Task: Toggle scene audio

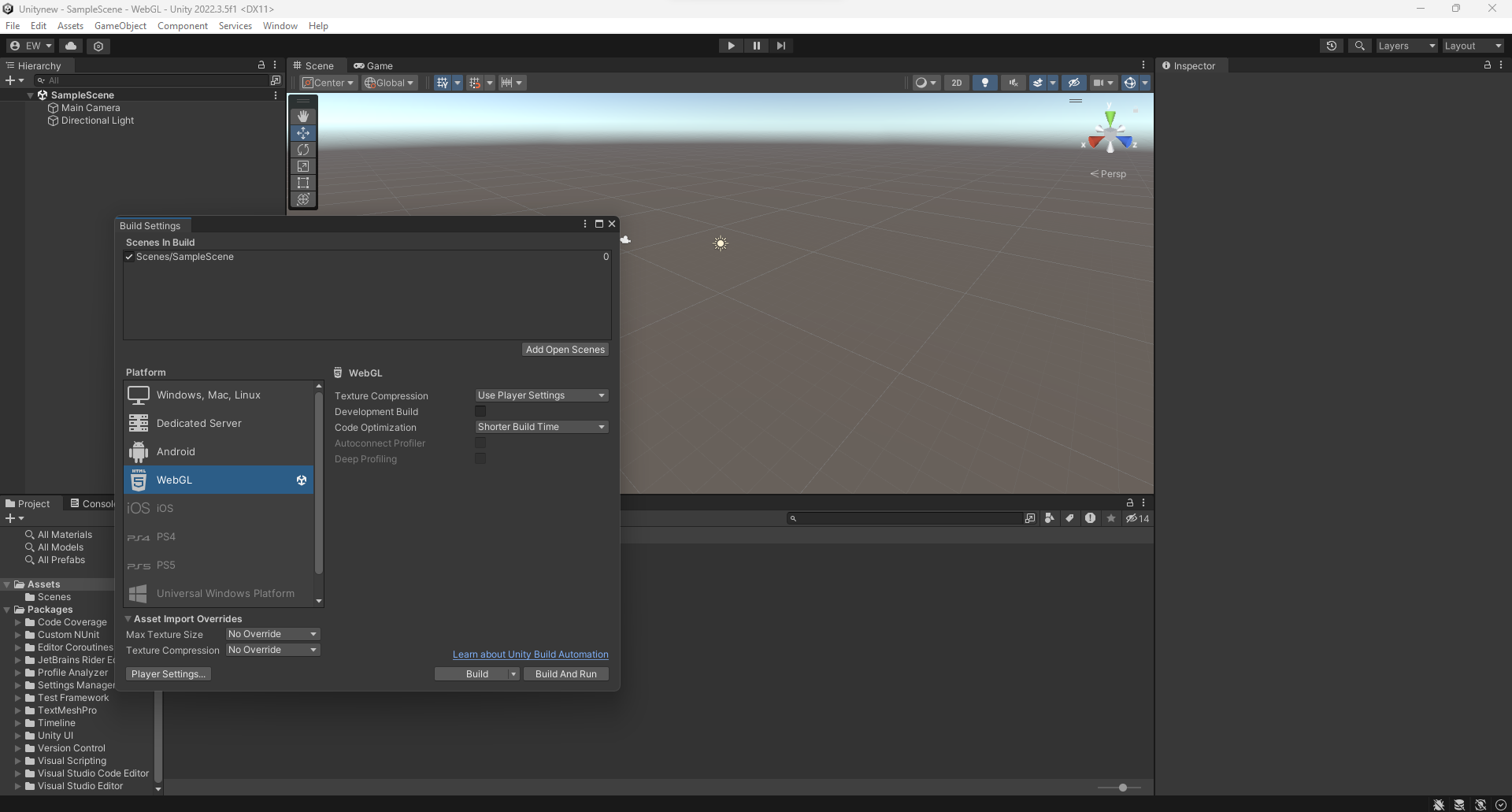Action: (1014, 83)
